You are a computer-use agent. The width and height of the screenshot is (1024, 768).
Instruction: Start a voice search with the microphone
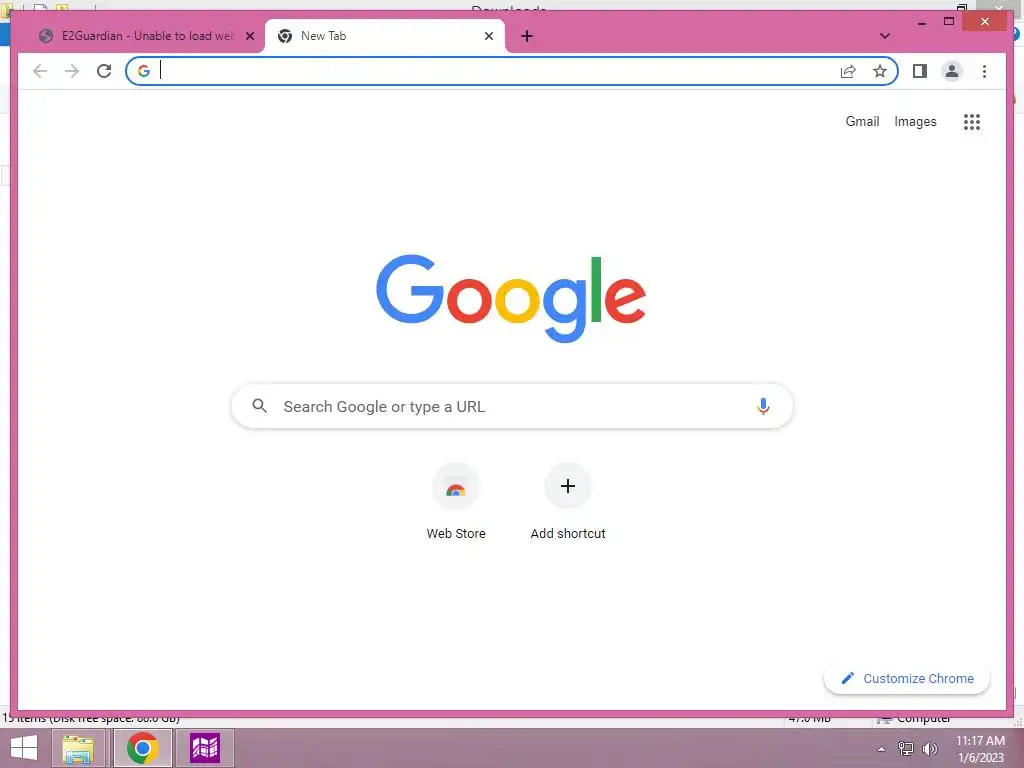[x=763, y=406]
